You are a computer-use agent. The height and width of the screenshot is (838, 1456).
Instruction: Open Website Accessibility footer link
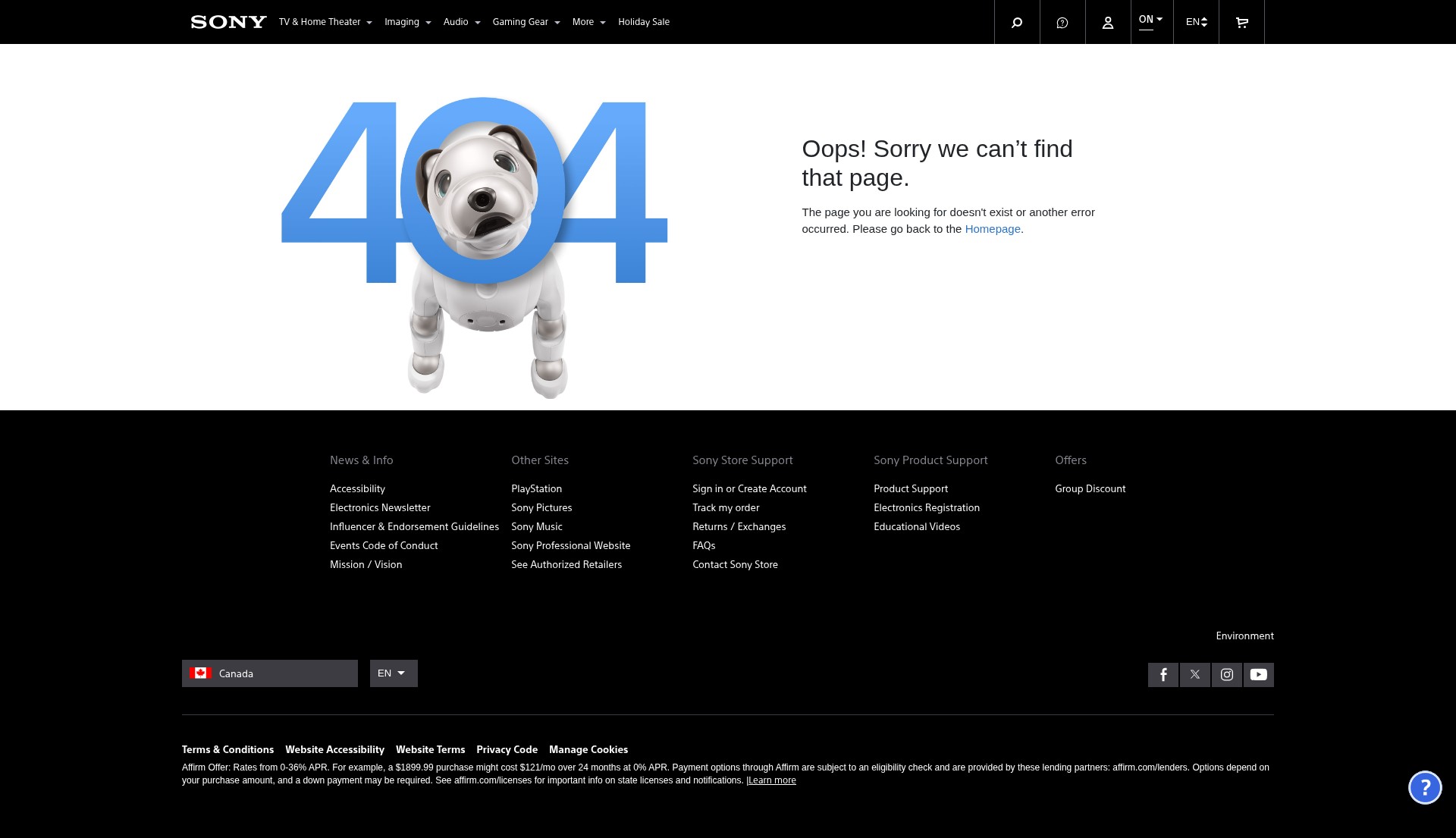click(334, 750)
